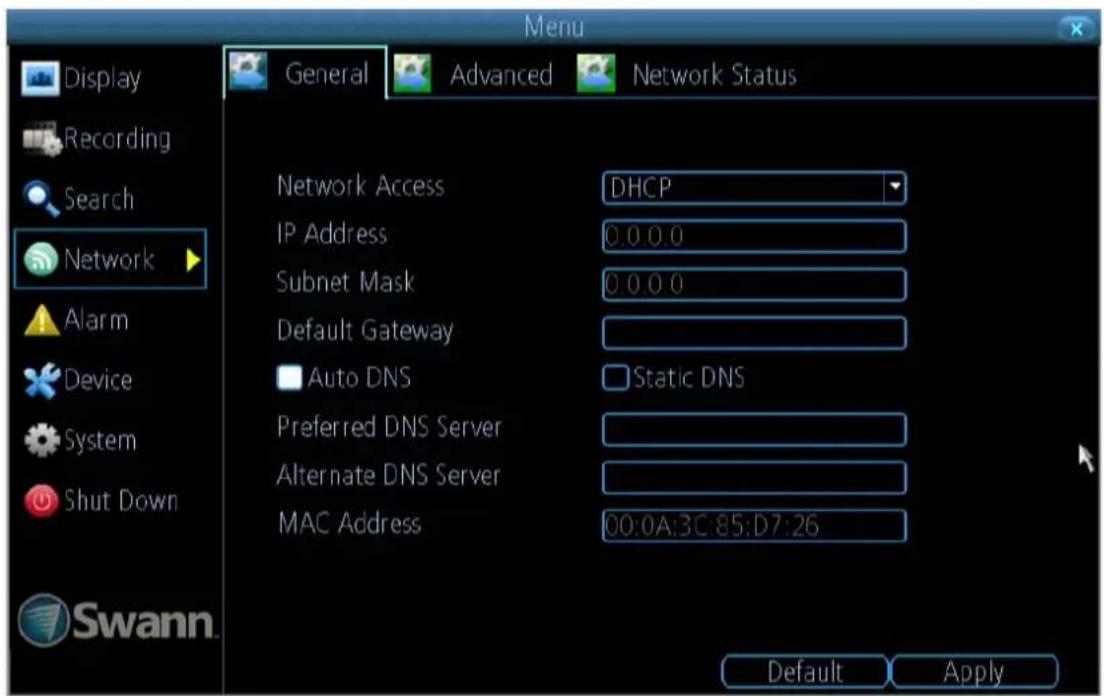The width and height of the screenshot is (1104, 696).
Task: Click the yellow Alarm warning triangle icon
Action: click(x=42, y=320)
